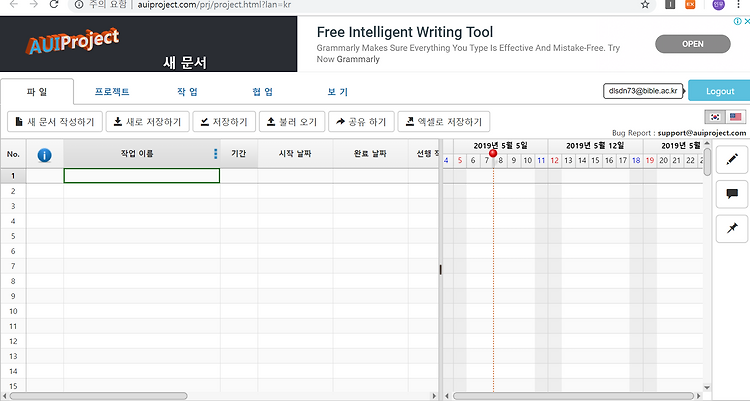Image resolution: width=750 pixels, height=401 pixels.
Task: Open the 보 기 tab
Action: (x=337, y=91)
